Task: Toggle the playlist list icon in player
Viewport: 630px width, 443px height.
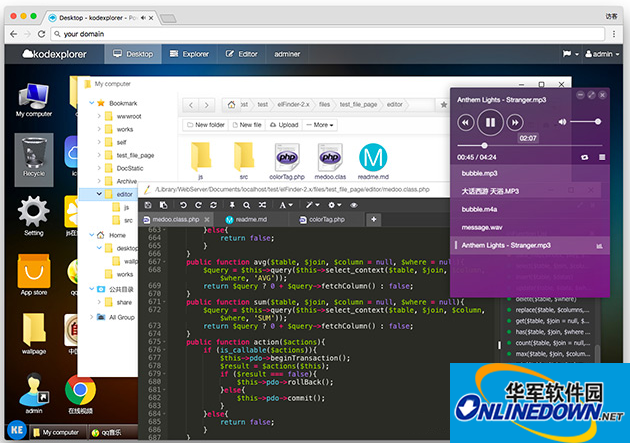Action: (602, 157)
